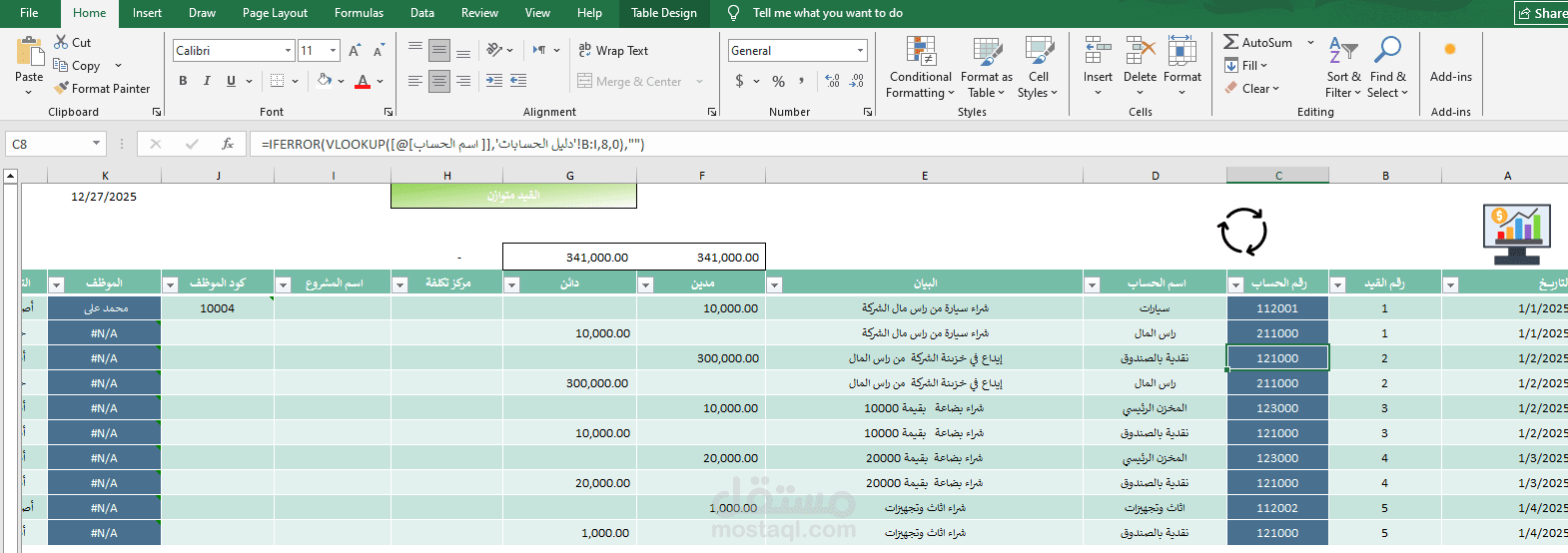Toggle Align Left
The height and width of the screenshot is (553, 1568).
(415, 81)
